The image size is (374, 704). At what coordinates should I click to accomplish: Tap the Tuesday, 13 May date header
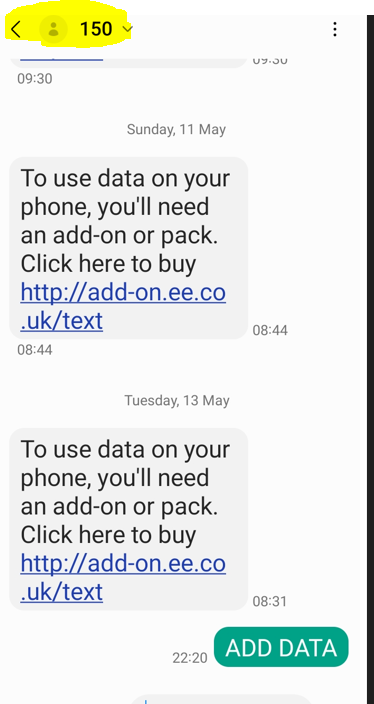tap(176, 400)
